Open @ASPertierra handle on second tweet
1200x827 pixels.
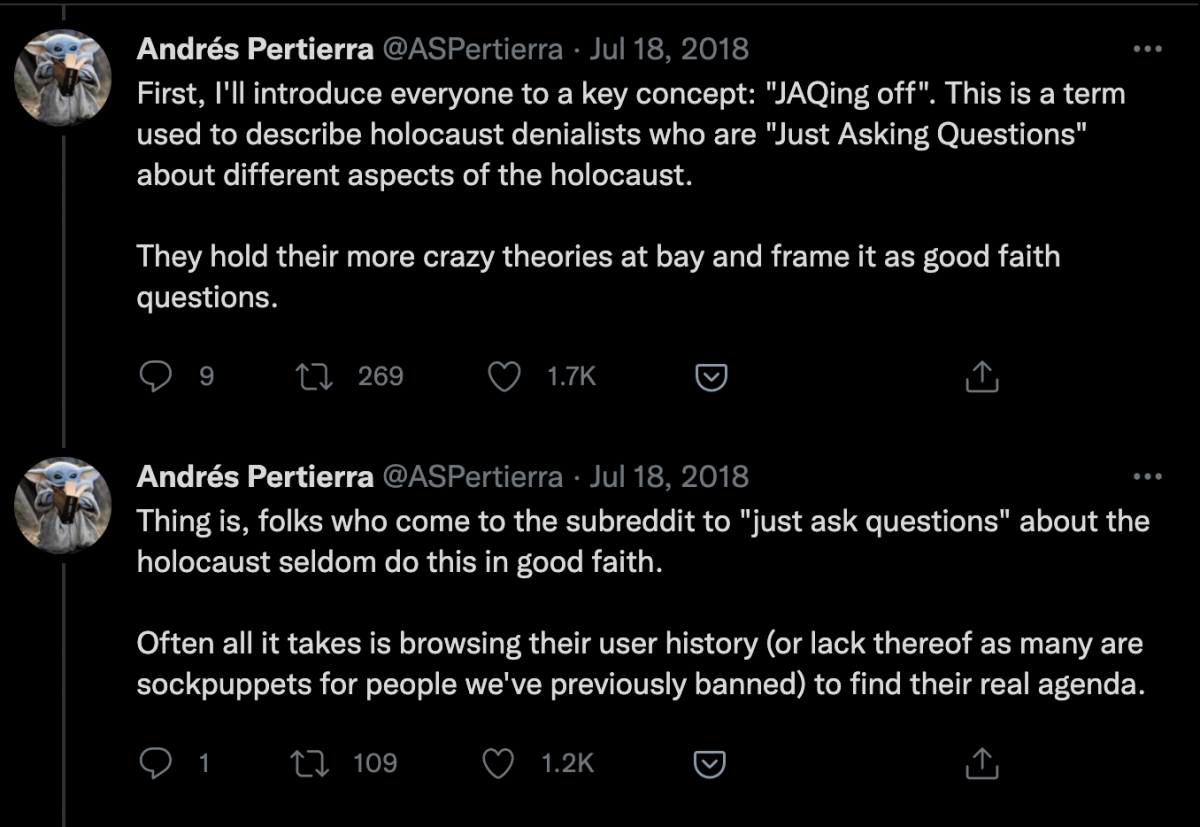[x=473, y=477]
